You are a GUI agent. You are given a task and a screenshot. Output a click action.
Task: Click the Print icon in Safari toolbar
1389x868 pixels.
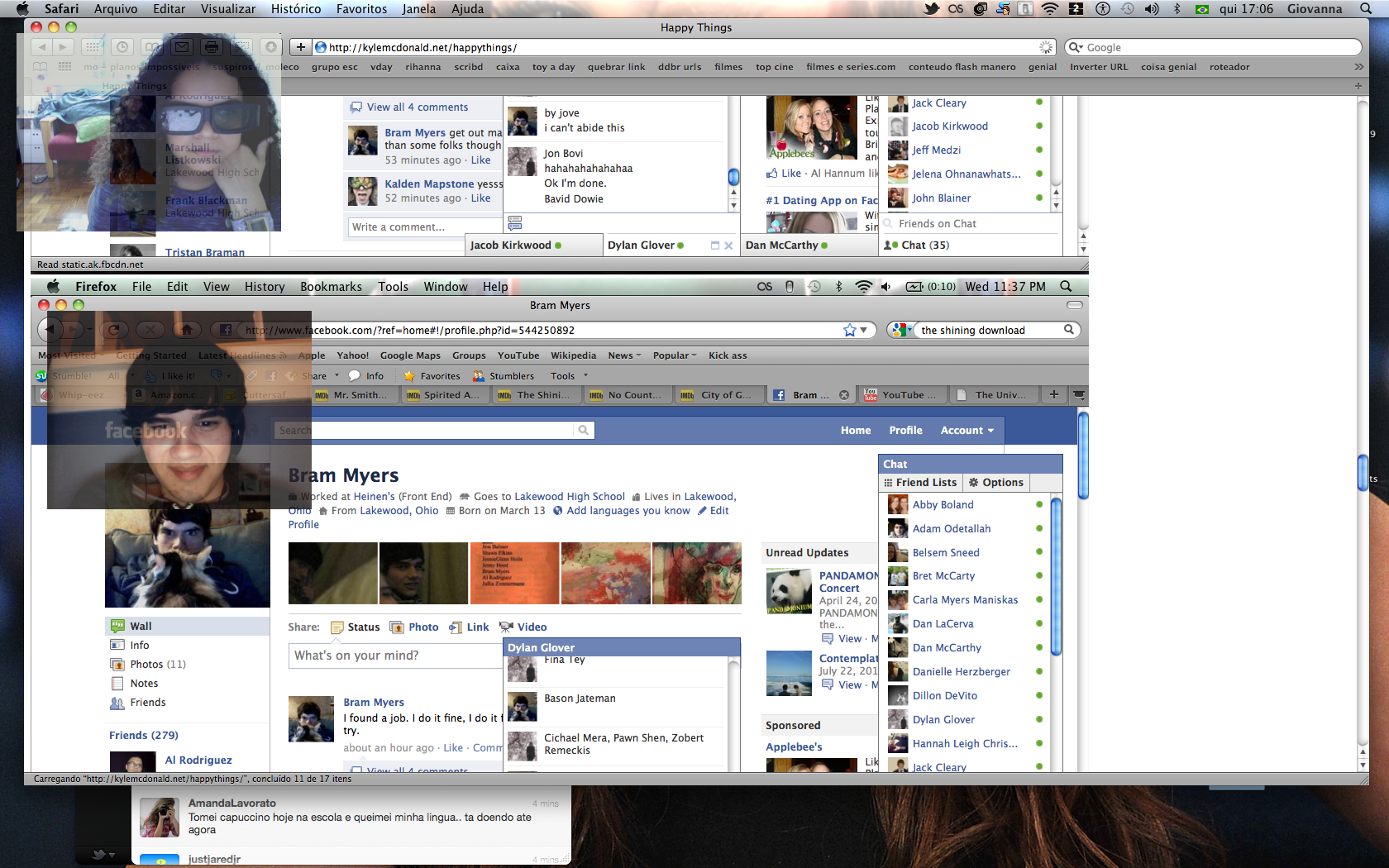tap(212, 47)
